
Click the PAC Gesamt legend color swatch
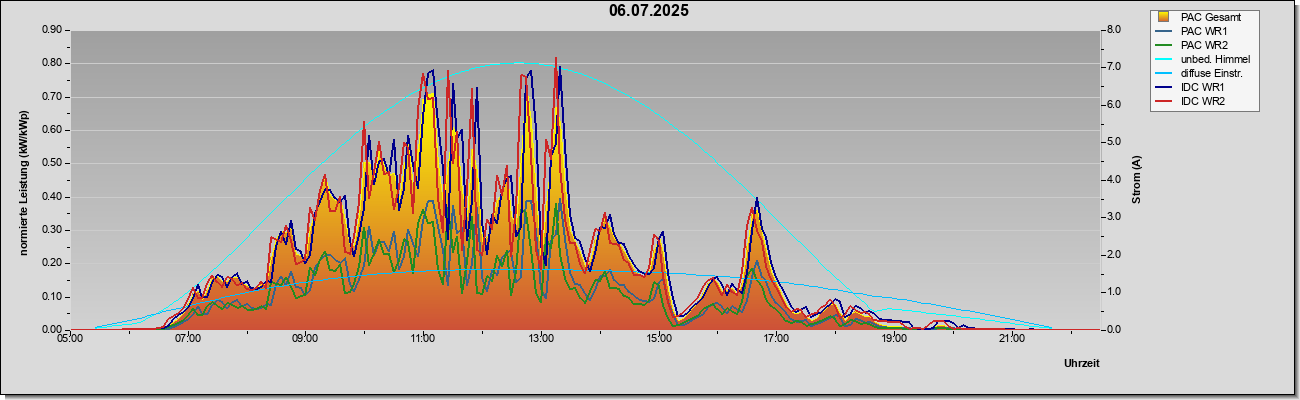click(x=1164, y=17)
